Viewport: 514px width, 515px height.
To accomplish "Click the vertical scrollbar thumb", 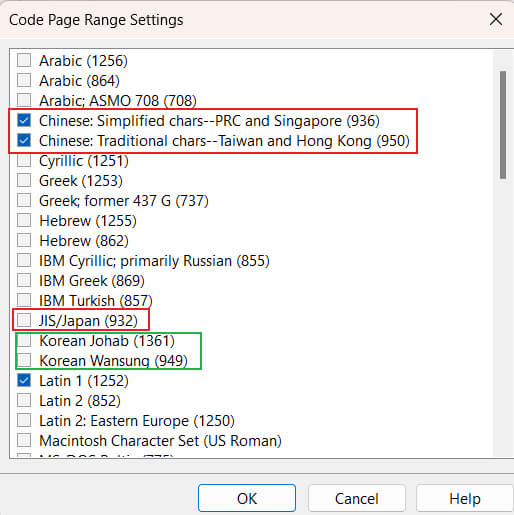I will click(503, 125).
